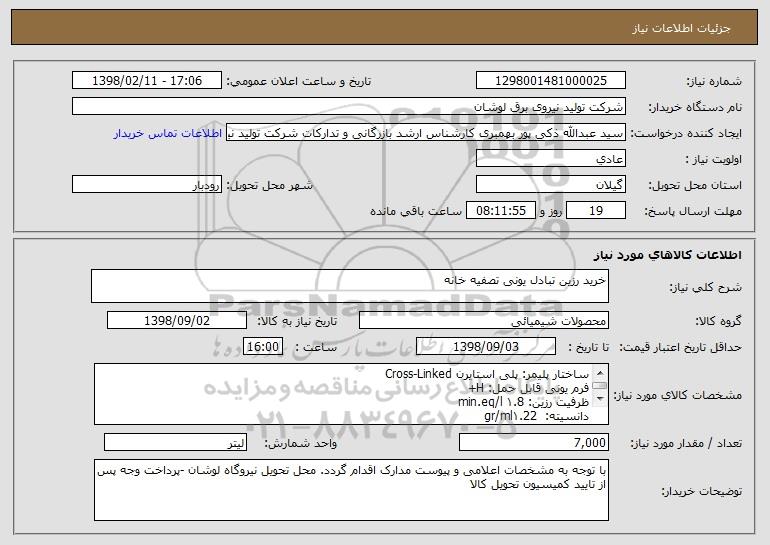Click the label شماره نیاز
This screenshot has width=770, height=545.
click(x=714, y=82)
